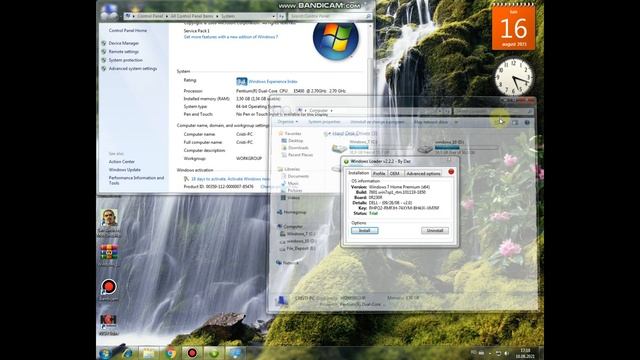The height and width of the screenshot is (360, 640).
Task: Open Performance Information and Tools link
Action: point(136,180)
